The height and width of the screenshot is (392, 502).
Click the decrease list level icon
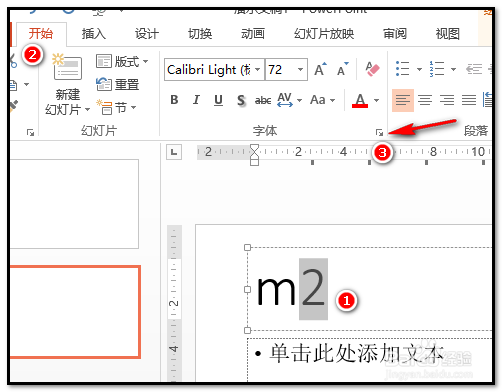[474, 69]
